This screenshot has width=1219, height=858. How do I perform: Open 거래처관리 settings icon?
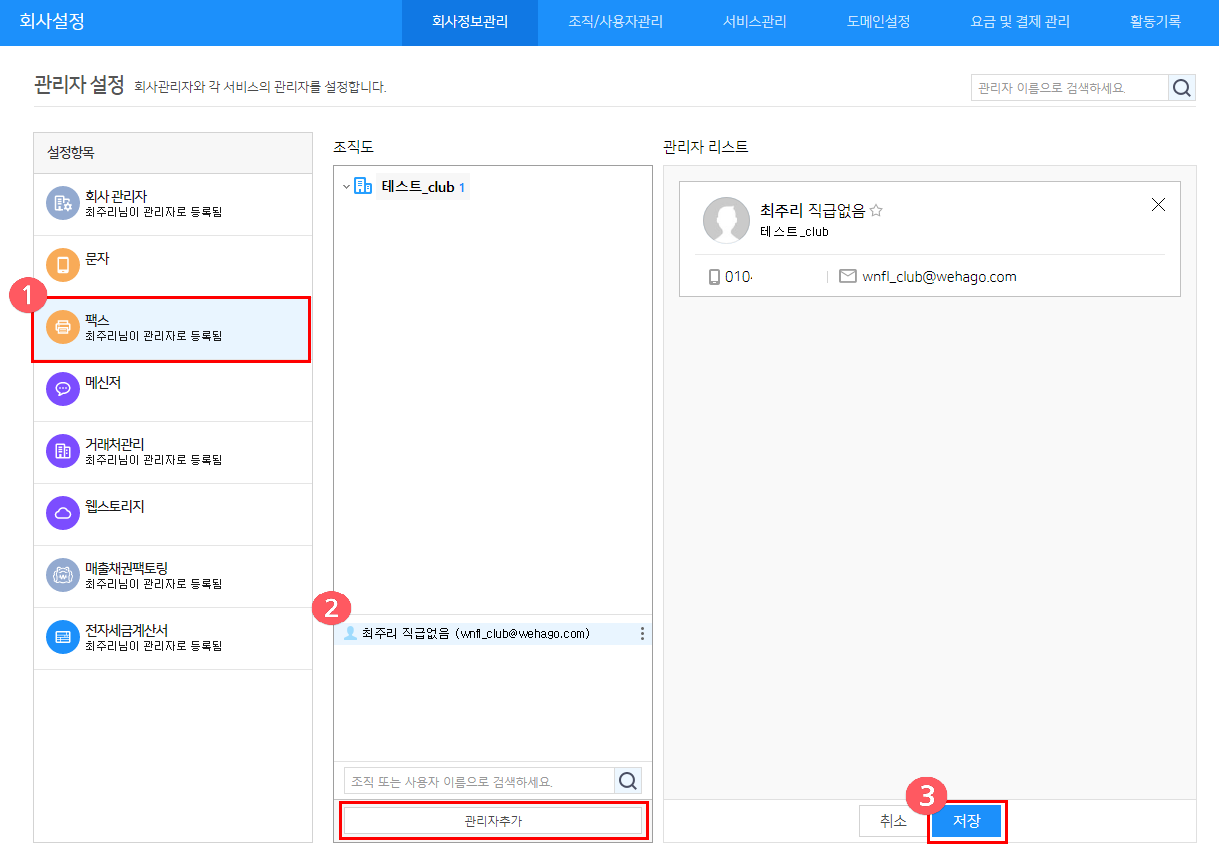[x=63, y=451]
